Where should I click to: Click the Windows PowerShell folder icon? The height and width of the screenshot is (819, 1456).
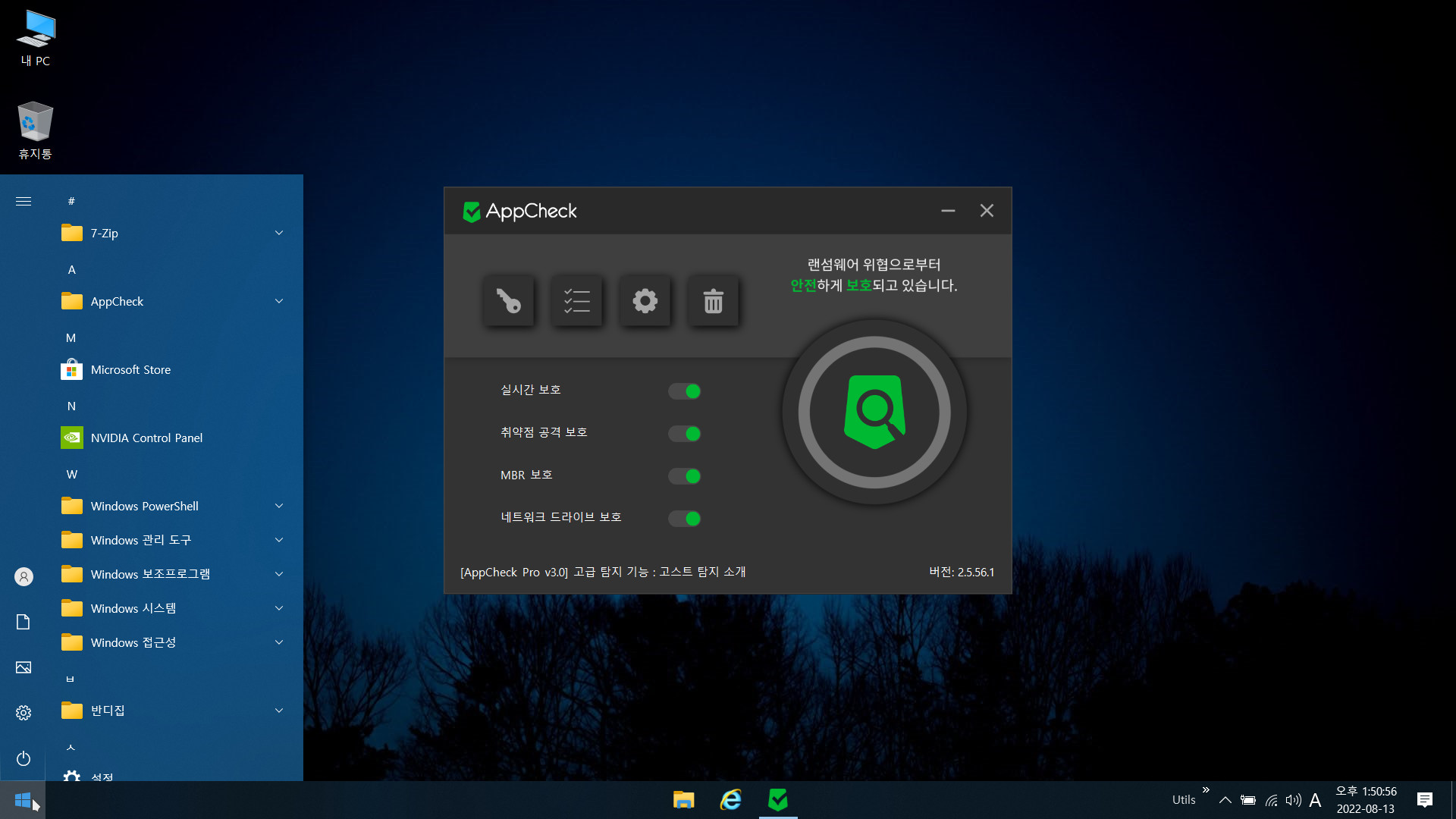(72, 506)
